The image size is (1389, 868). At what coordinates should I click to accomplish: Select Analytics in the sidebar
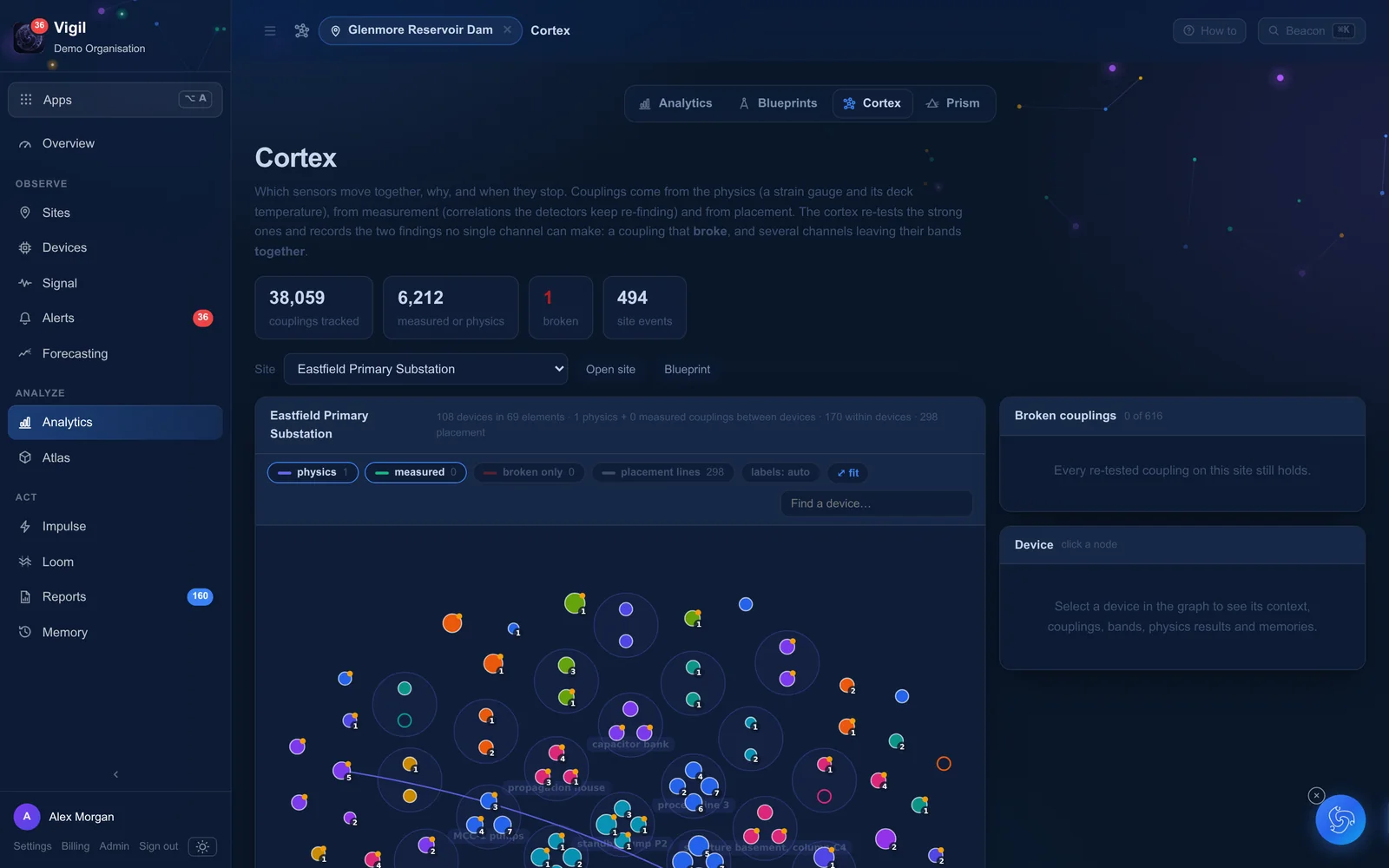coord(115,422)
